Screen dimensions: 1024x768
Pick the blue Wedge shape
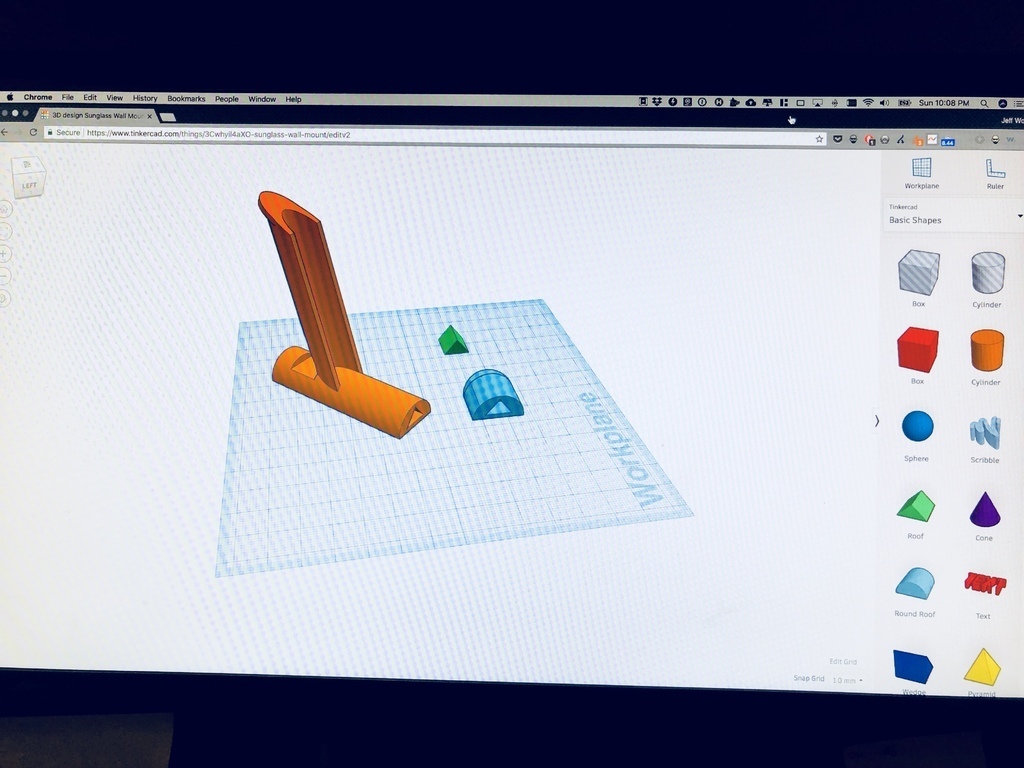[913, 667]
